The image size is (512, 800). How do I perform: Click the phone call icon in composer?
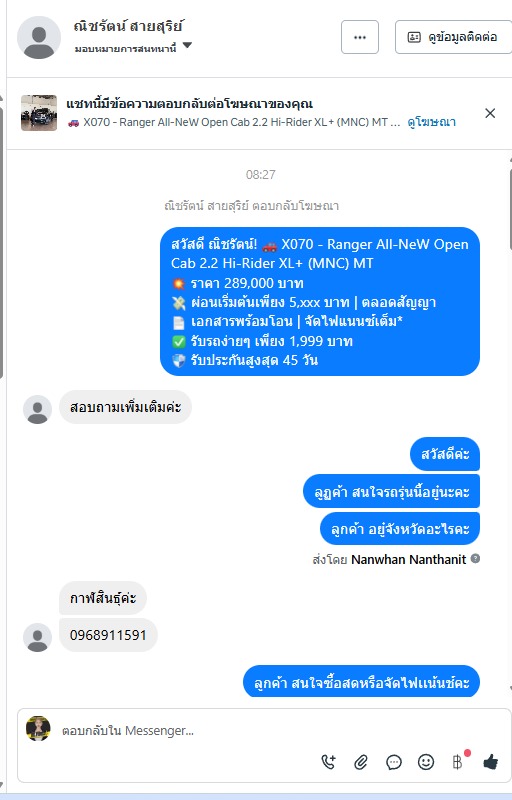pos(328,762)
